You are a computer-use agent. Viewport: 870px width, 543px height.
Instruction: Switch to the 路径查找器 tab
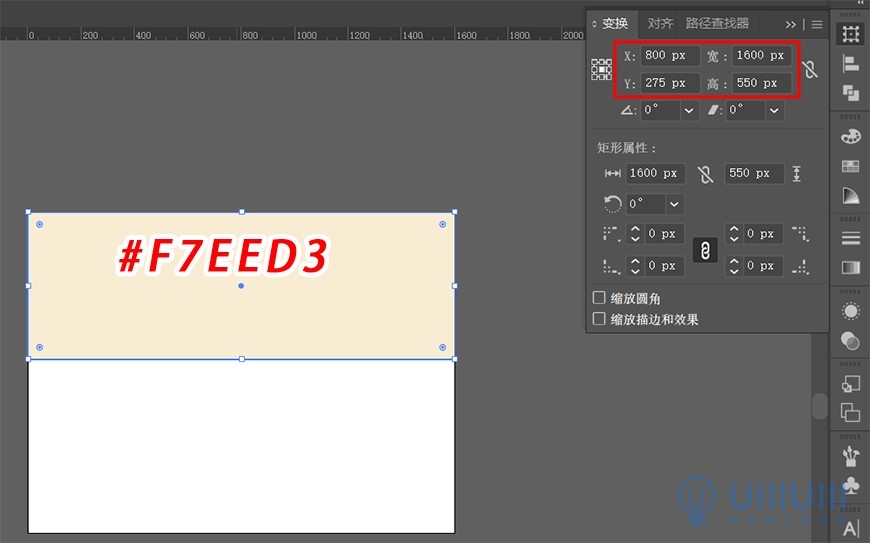coord(717,24)
